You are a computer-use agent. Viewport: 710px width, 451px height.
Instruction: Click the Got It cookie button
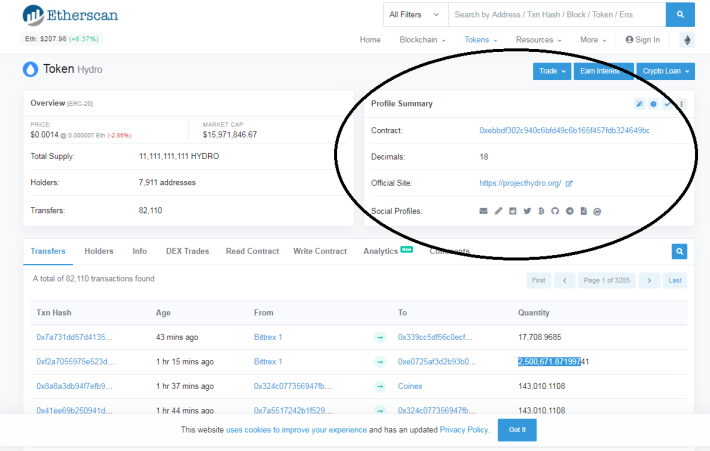[517, 429]
